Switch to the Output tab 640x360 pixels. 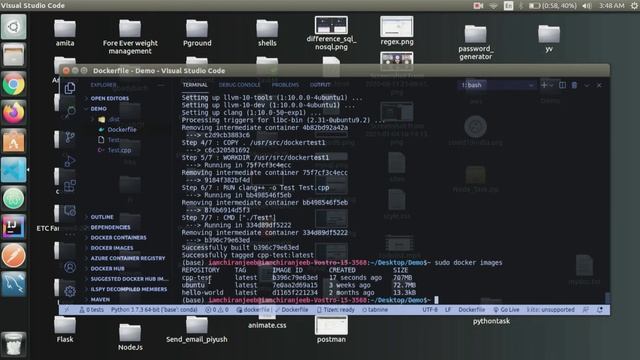tap(320, 84)
